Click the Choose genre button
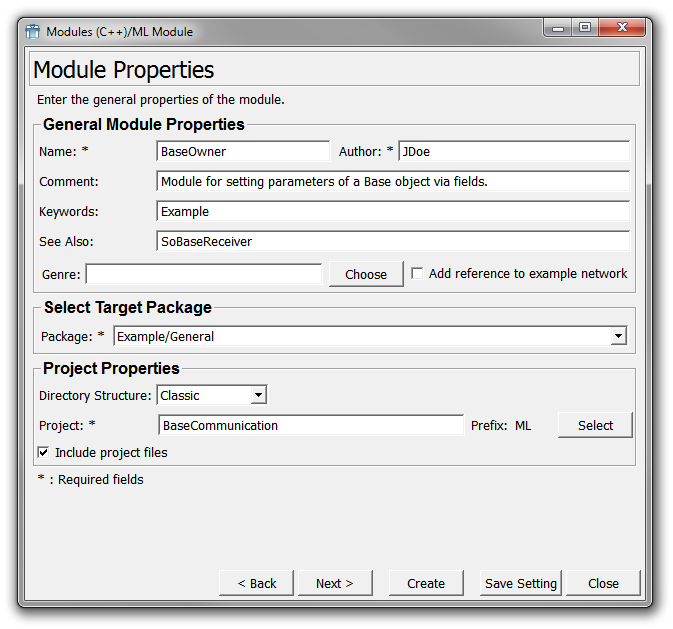Viewport: 673px width, 629px height. coord(366,274)
